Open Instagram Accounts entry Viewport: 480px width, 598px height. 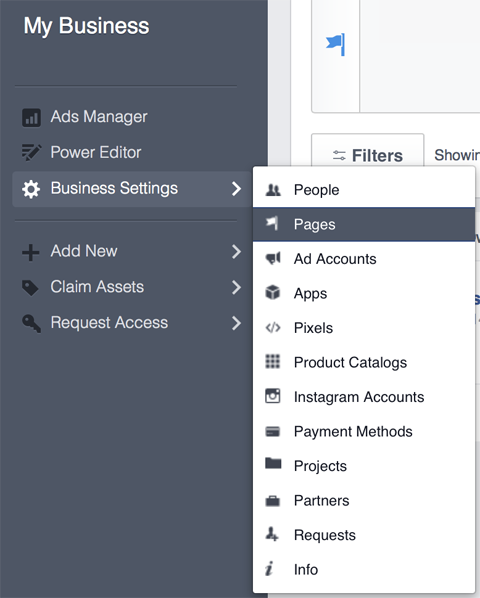[x=364, y=397]
